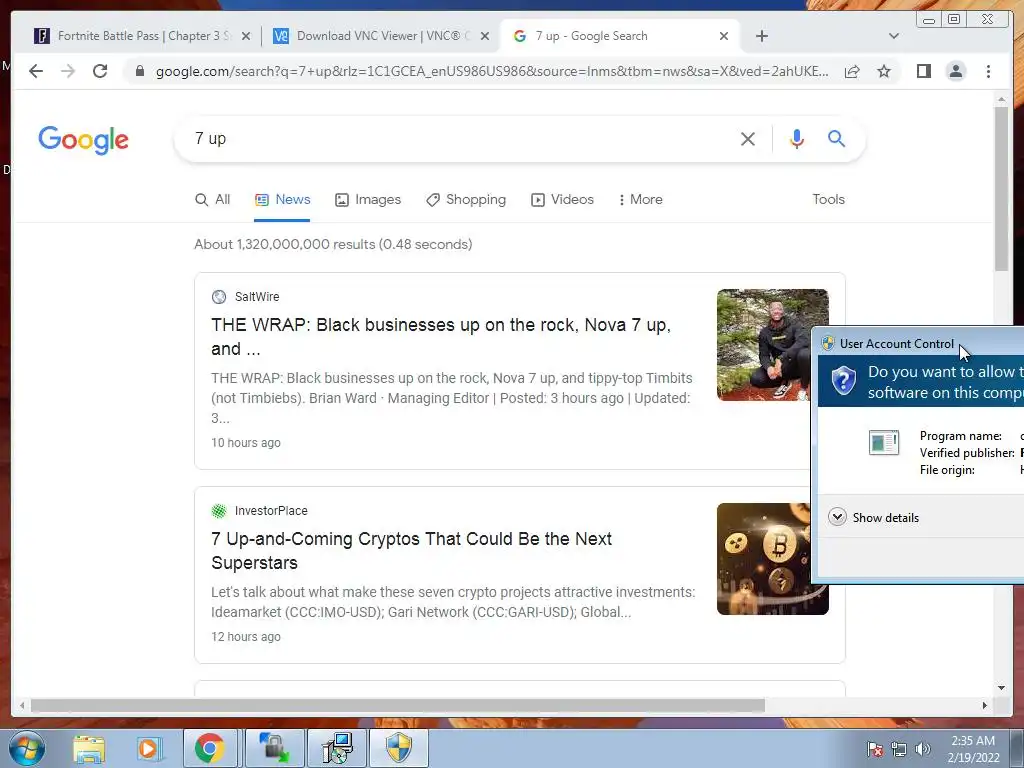Search by voice microphone icon
This screenshot has height=768, width=1024.
click(797, 138)
